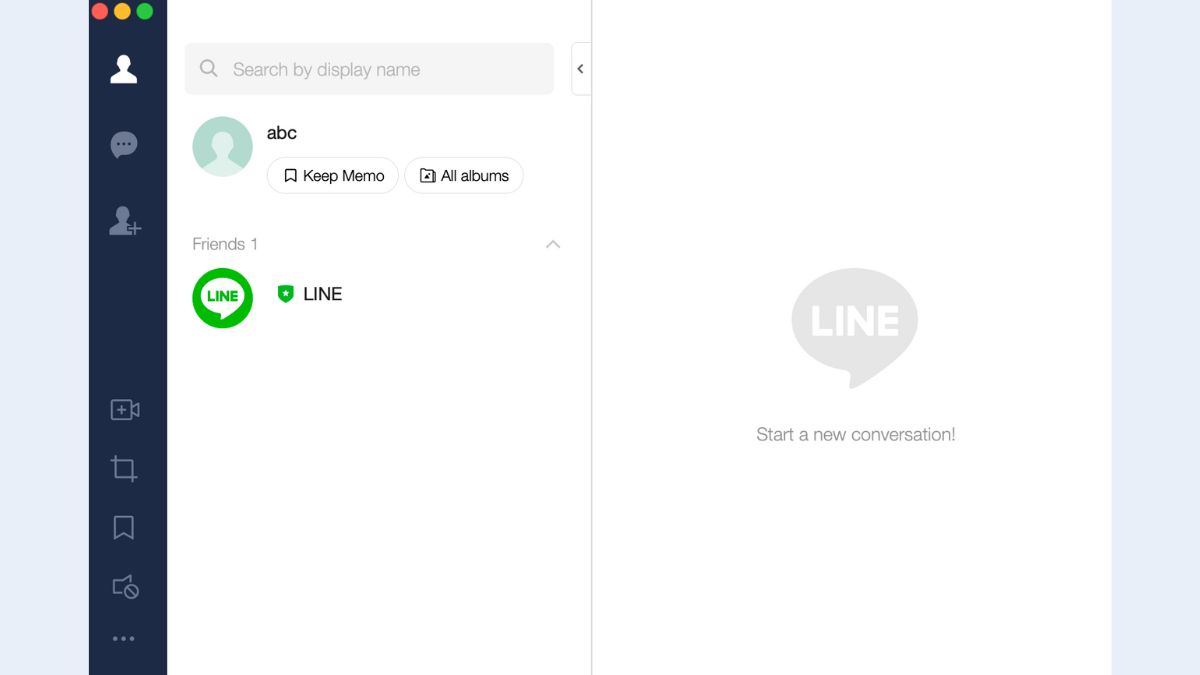
Task: Click the magnifying glass search icon
Action: click(x=208, y=69)
